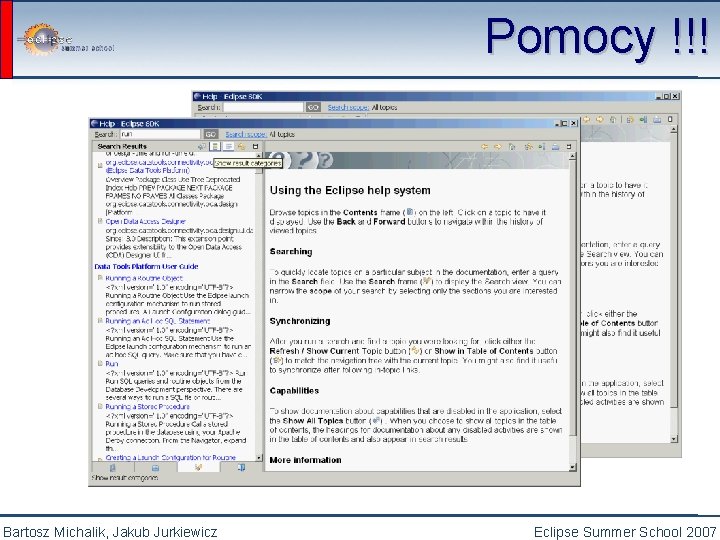Toggle Show result descriptions button
Screen dimensions: 720x540
(228, 146)
